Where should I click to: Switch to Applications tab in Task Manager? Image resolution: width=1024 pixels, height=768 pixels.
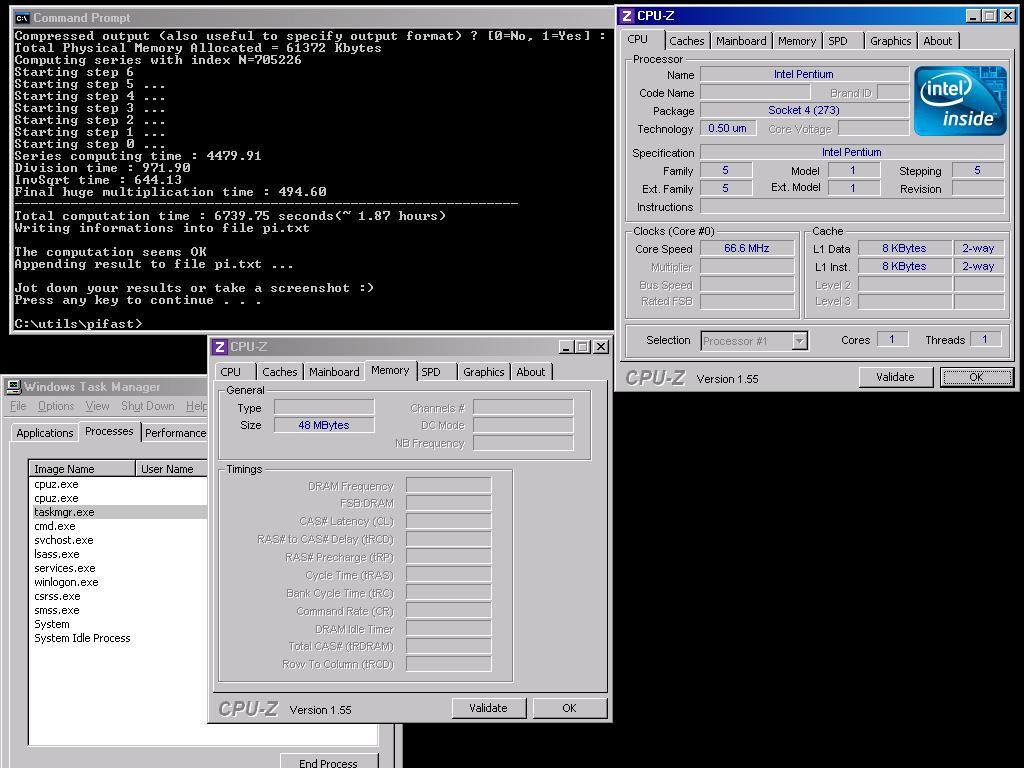tap(44, 433)
